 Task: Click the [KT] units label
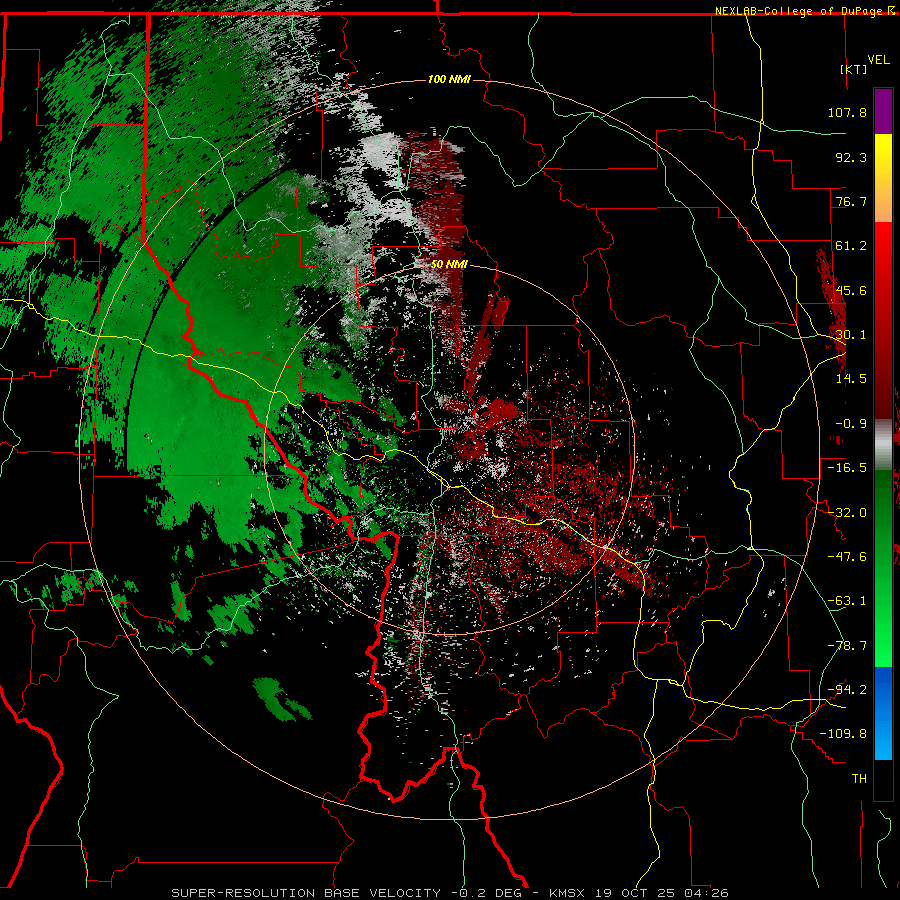(853, 69)
